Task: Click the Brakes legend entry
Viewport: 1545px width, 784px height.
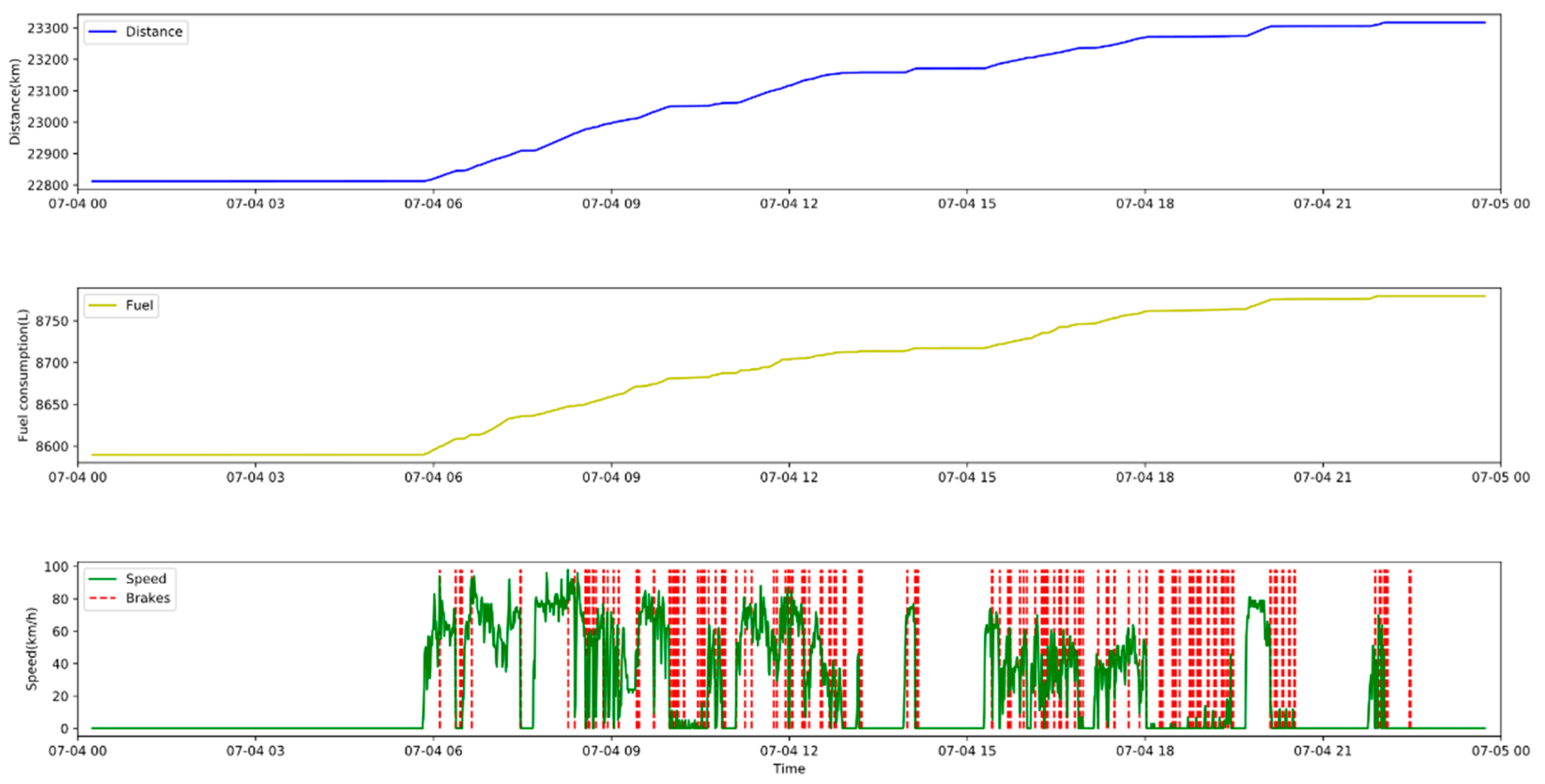Action: tap(129, 598)
